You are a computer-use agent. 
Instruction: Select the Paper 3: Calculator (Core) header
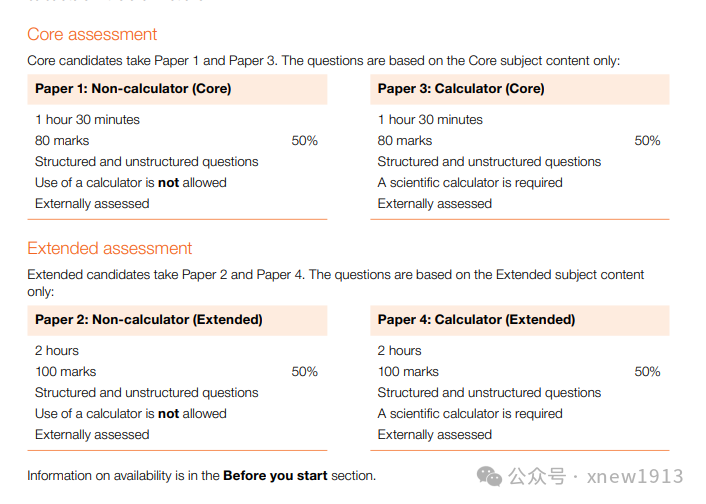[461, 89]
